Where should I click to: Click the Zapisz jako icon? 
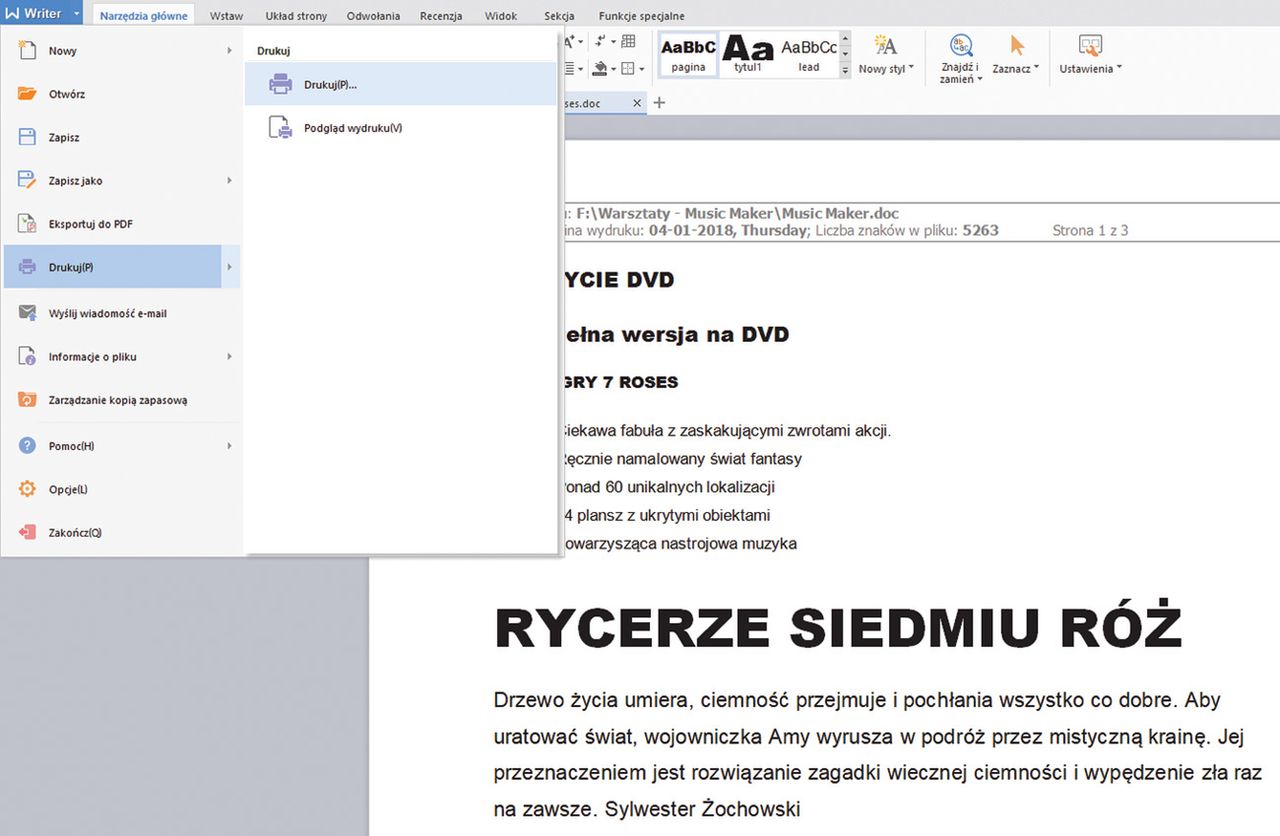click(28, 181)
